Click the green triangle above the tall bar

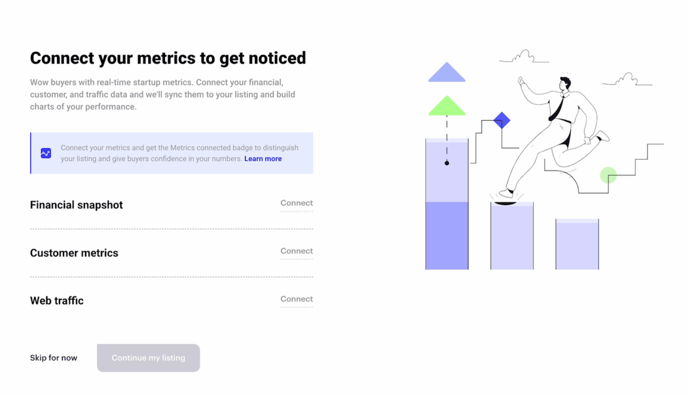pos(447,106)
